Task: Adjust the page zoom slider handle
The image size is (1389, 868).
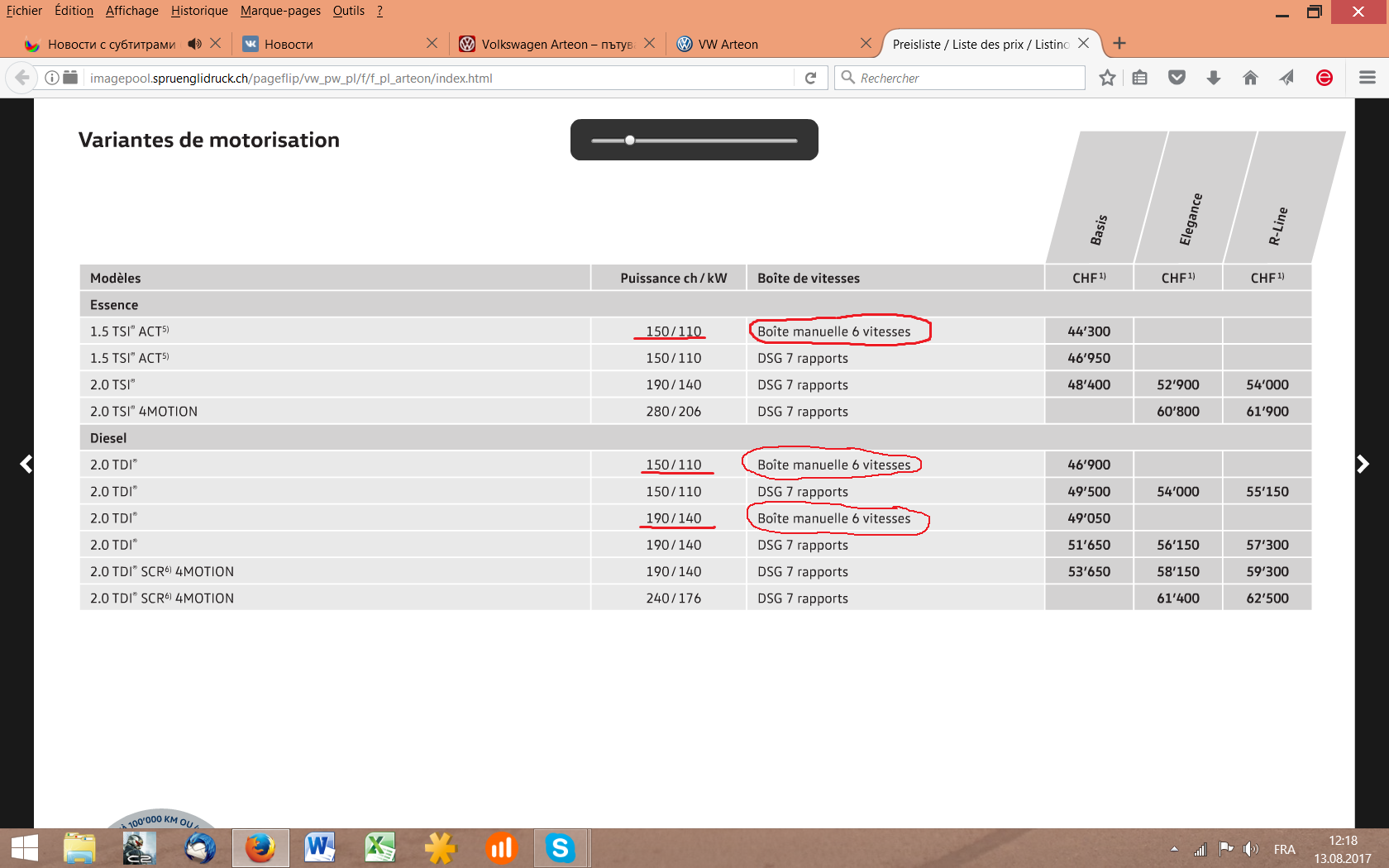Action: click(x=630, y=141)
